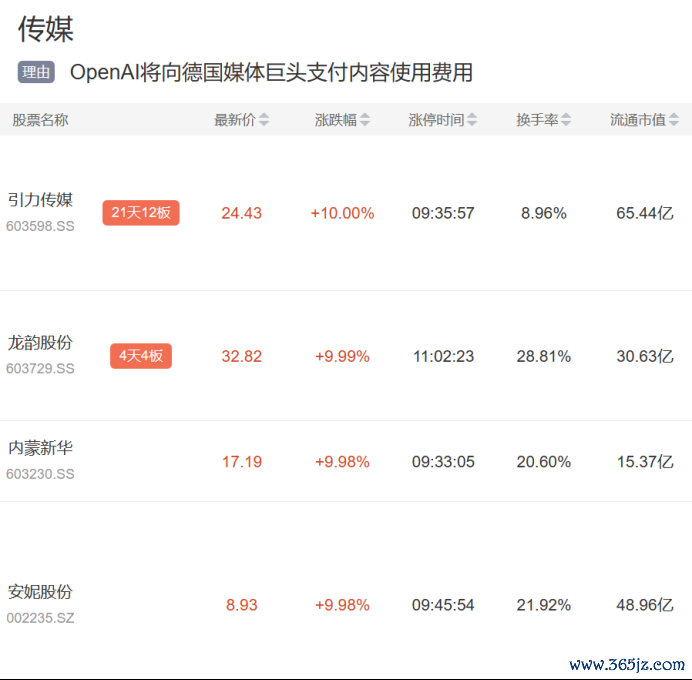Click the 理由 badge
692x680 pixels.
pos(36,72)
